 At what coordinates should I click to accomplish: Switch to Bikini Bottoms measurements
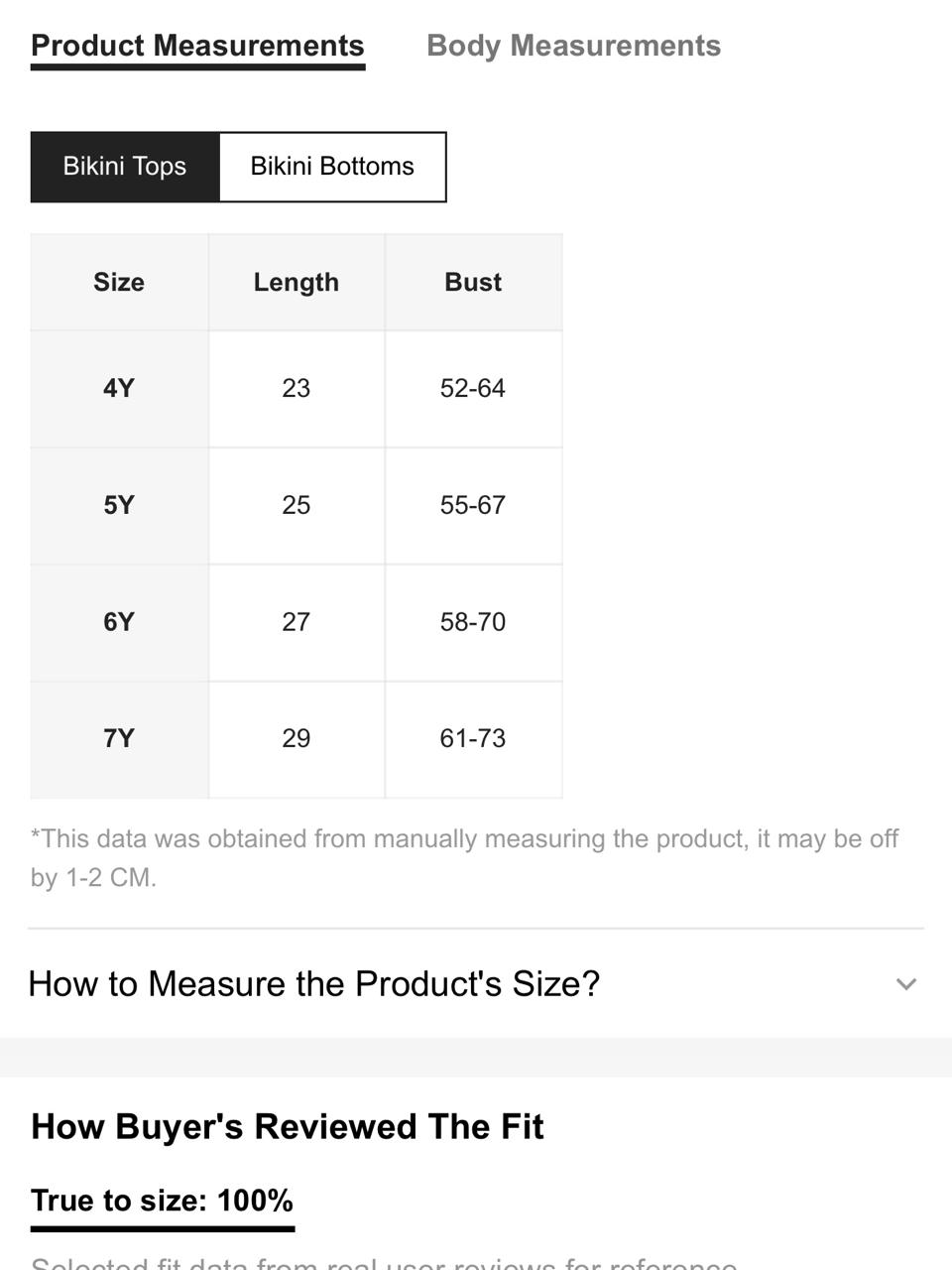click(x=332, y=167)
